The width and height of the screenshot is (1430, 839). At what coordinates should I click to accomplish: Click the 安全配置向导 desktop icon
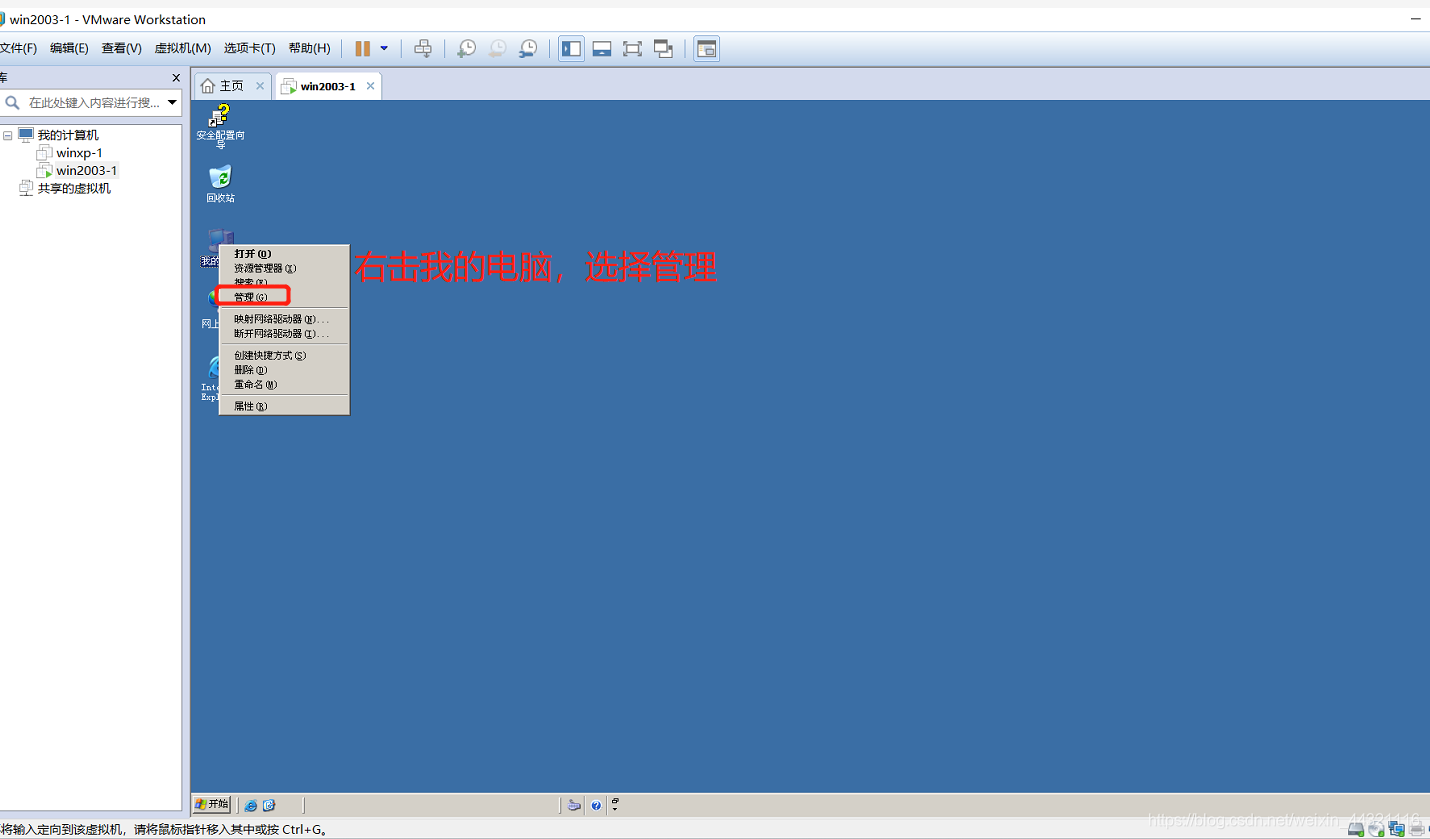(x=220, y=125)
